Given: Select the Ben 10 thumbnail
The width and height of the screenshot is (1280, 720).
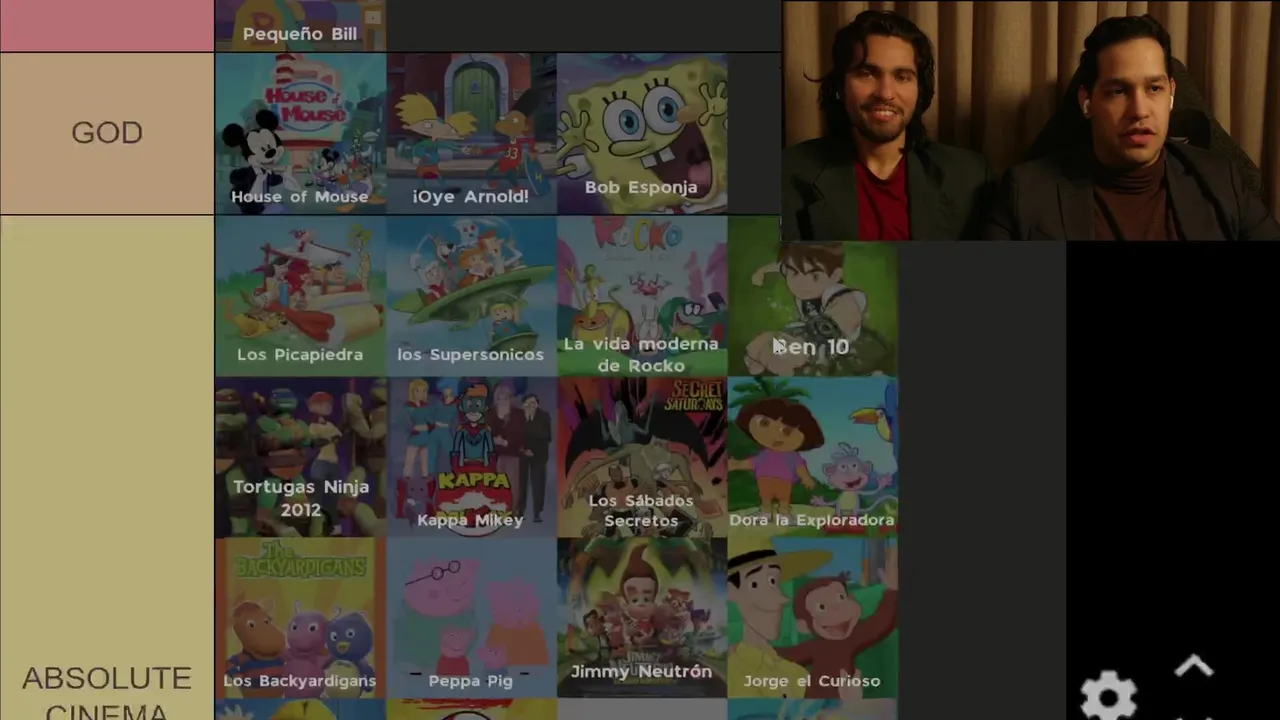Looking at the screenshot, I should (813, 296).
